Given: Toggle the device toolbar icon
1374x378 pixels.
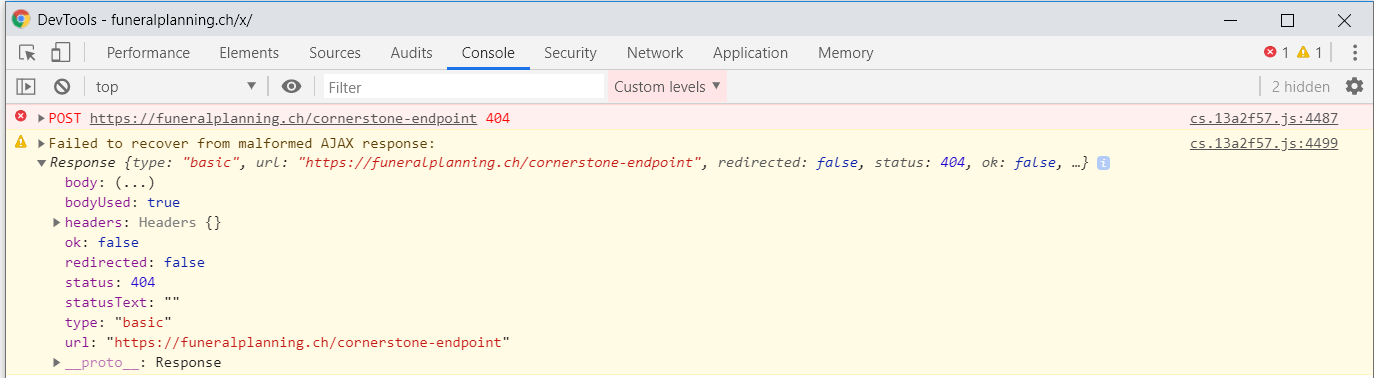Looking at the screenshot, I should [61, 53].
